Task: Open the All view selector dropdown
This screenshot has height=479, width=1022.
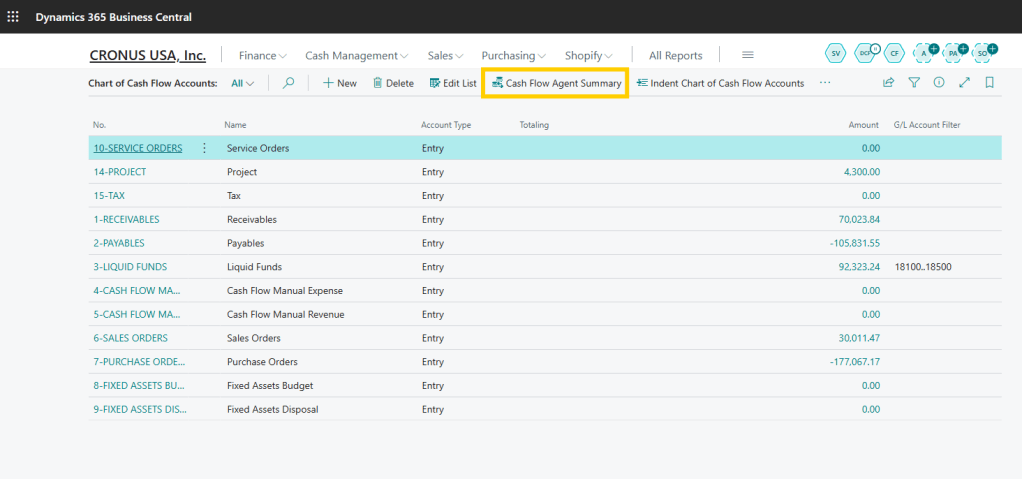Action: [242, 83]
